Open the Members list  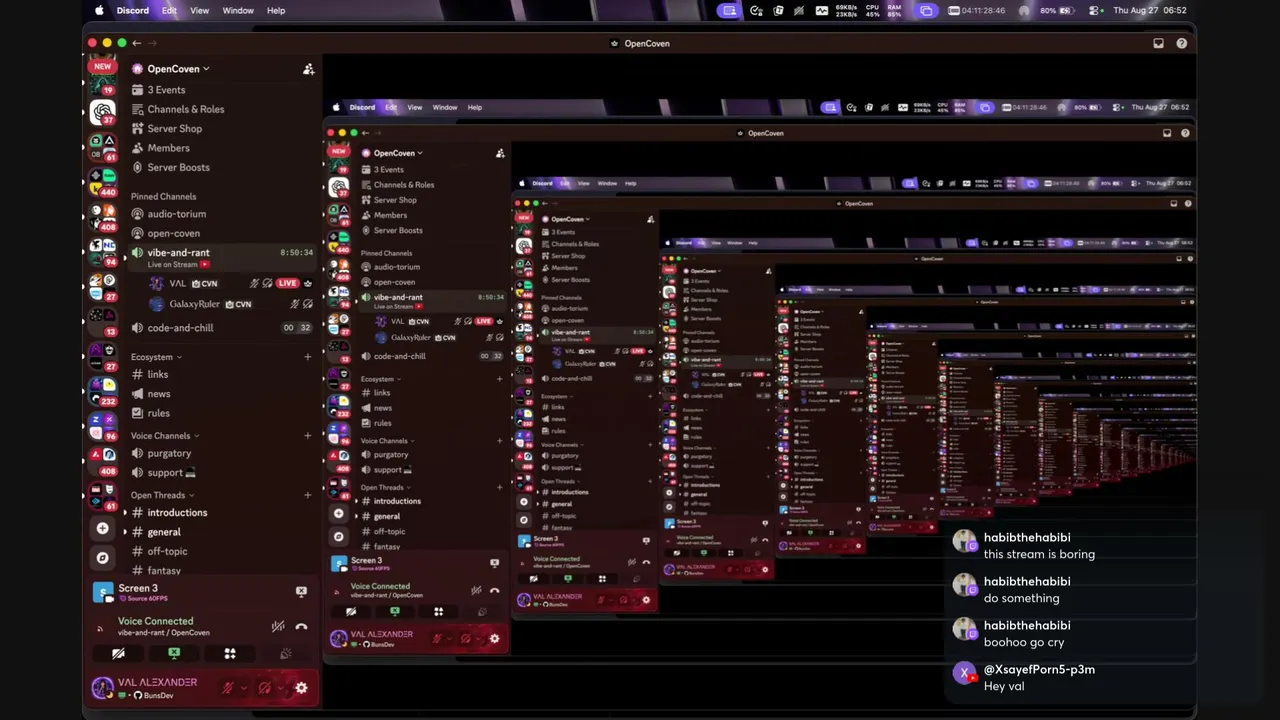(x=168, y=148)
